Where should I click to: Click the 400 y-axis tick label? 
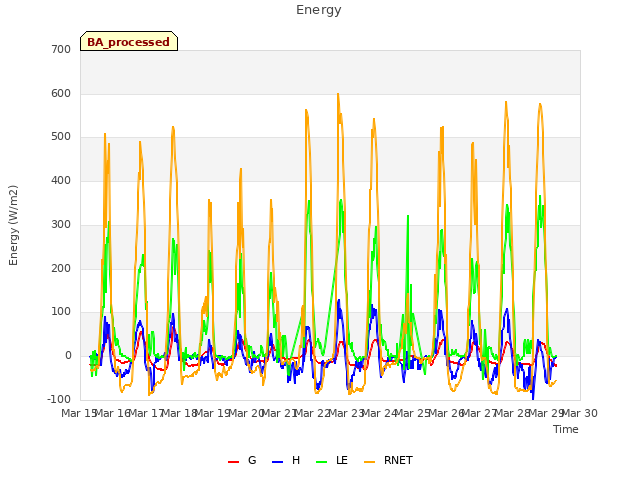point(61,180)
